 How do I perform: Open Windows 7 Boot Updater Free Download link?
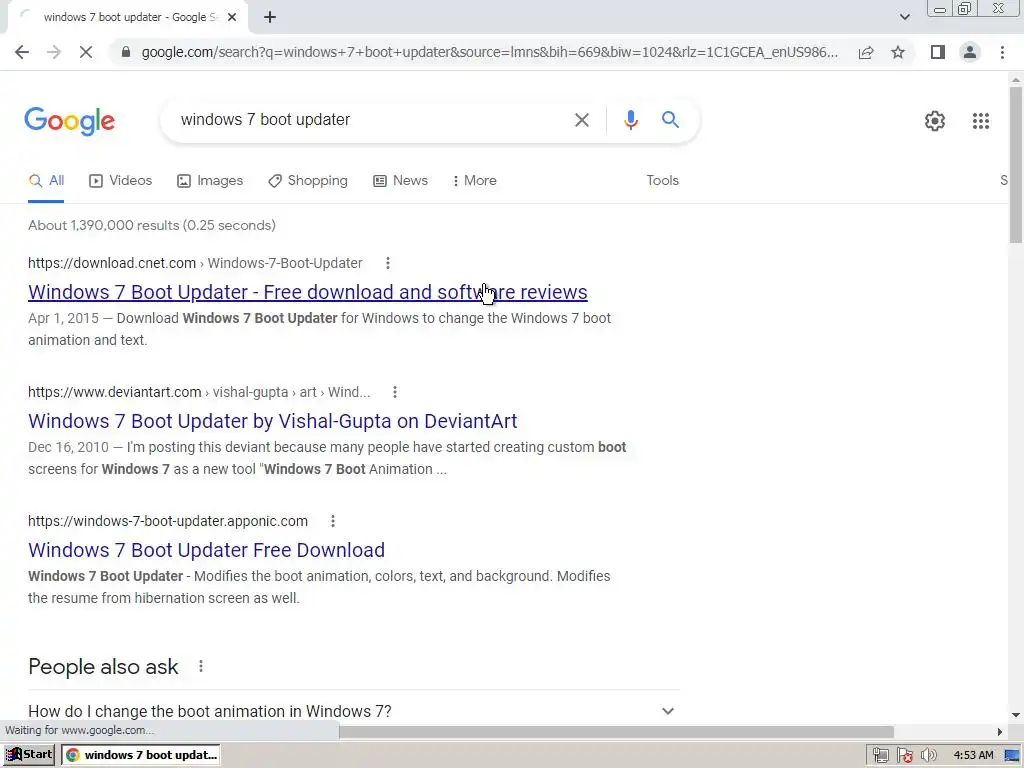coord(206,550)
